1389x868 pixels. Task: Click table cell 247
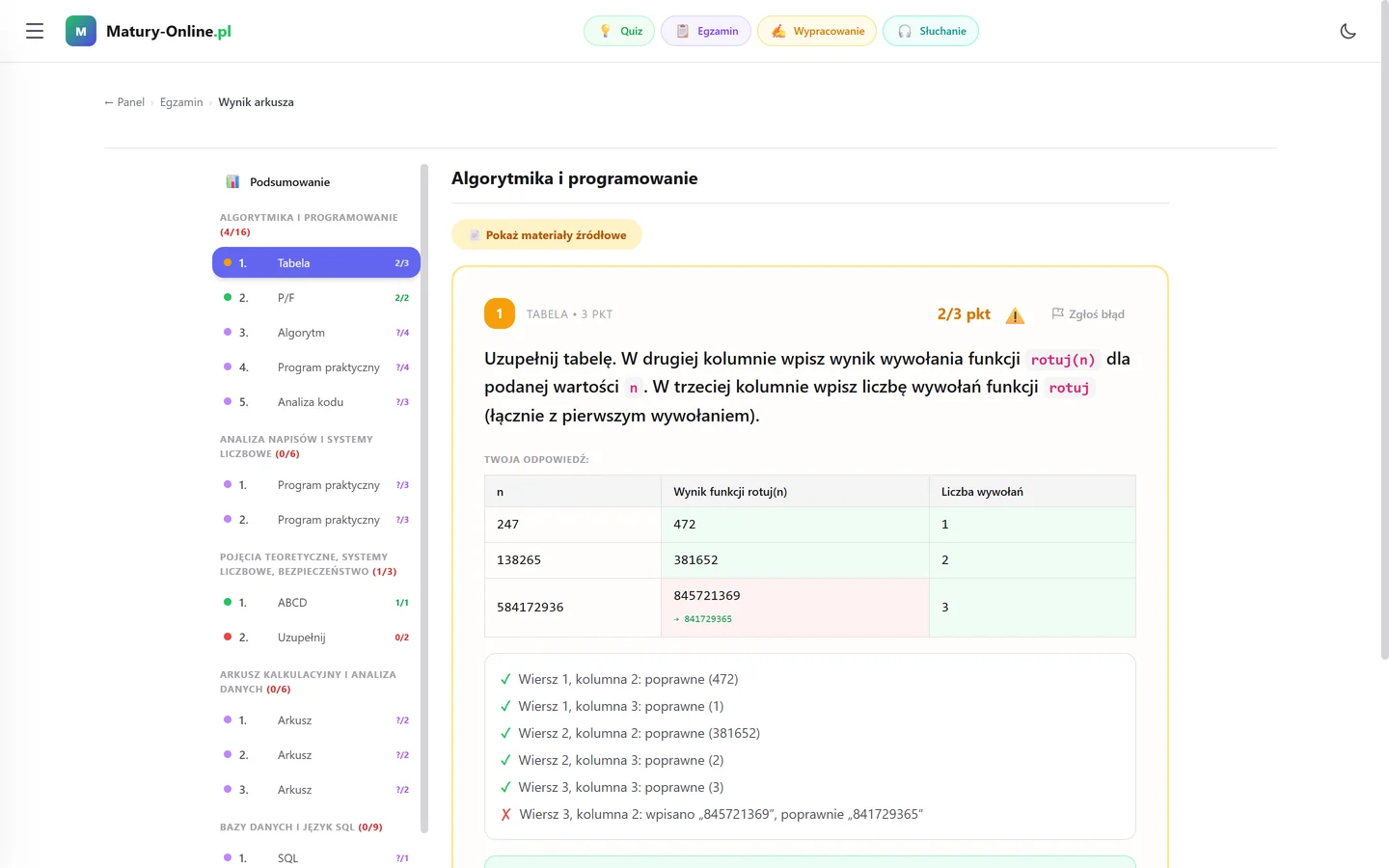573,525
